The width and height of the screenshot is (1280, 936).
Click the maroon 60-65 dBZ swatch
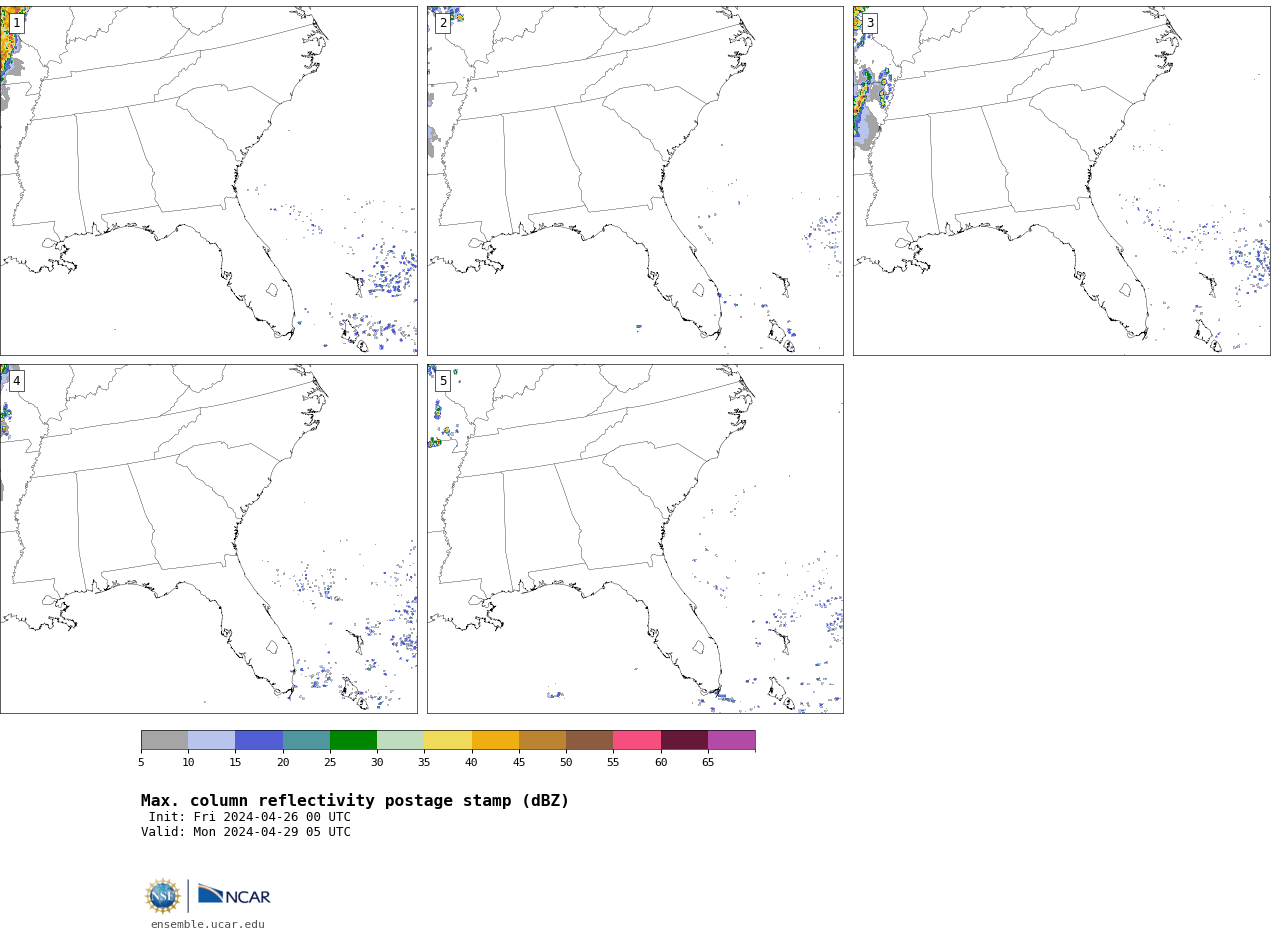pyautogui.click(x=684, y=740)
